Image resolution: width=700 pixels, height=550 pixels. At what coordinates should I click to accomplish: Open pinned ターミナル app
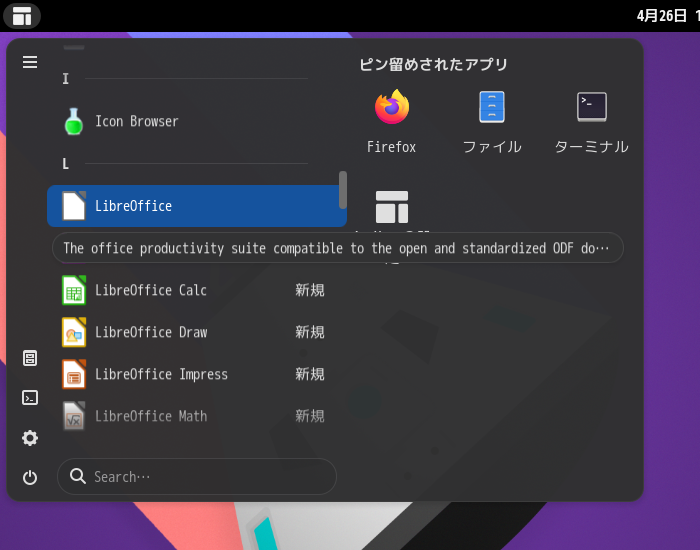(592, 121)
